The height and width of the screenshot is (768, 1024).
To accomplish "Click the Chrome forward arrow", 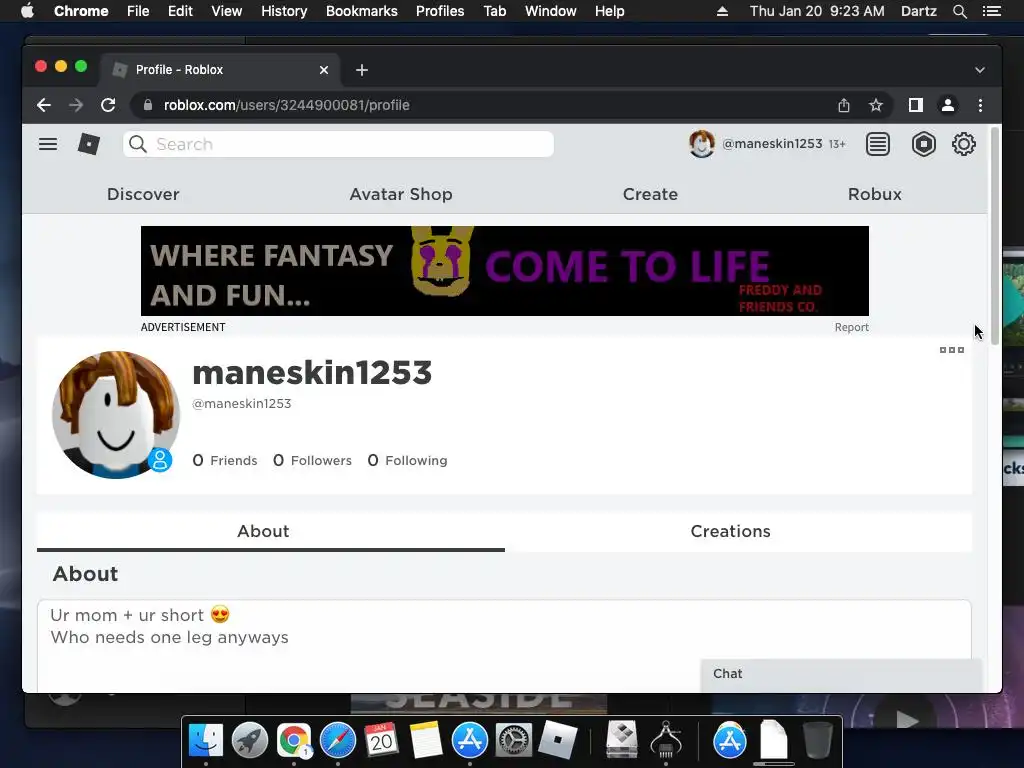I will click(76, 105).
